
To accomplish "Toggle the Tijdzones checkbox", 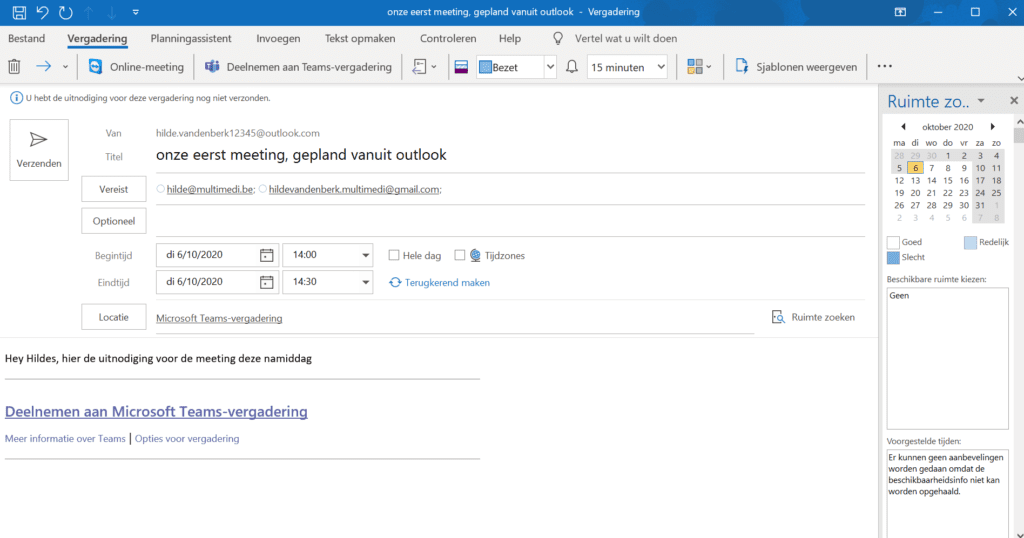I will [x=460, y=255].
